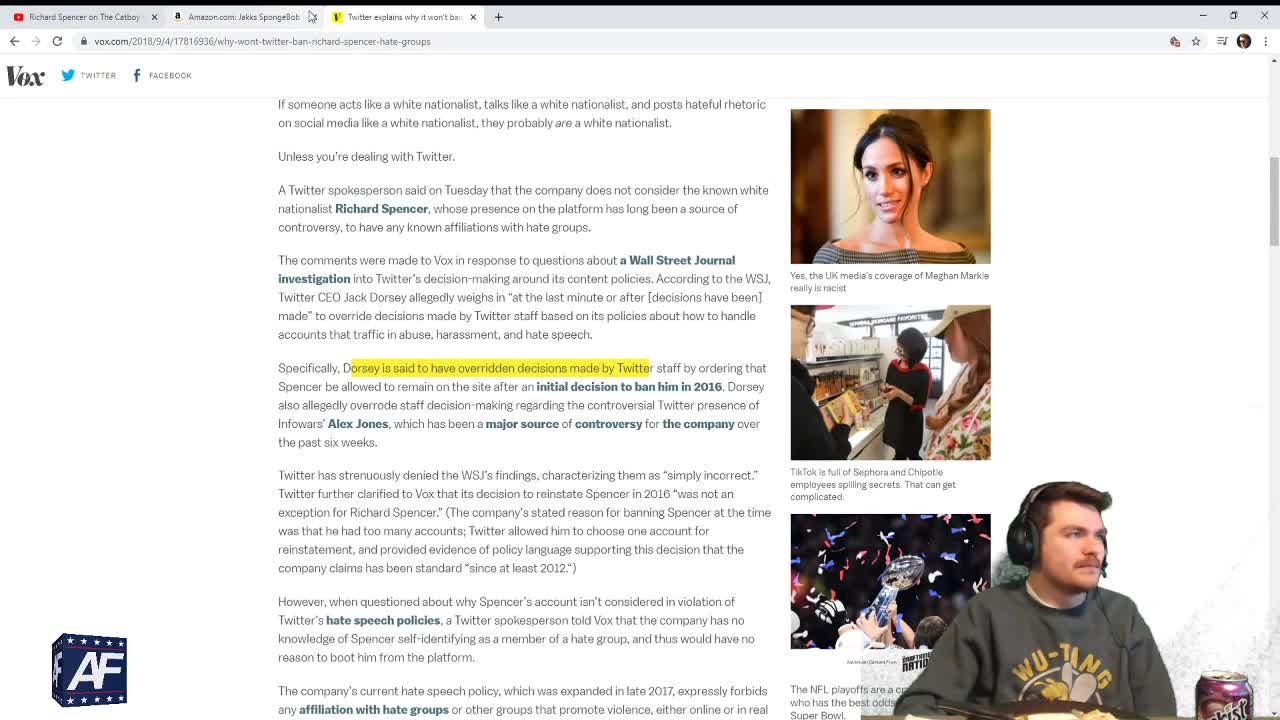Select the Twitter explains why tab

[x=404, y=17]
